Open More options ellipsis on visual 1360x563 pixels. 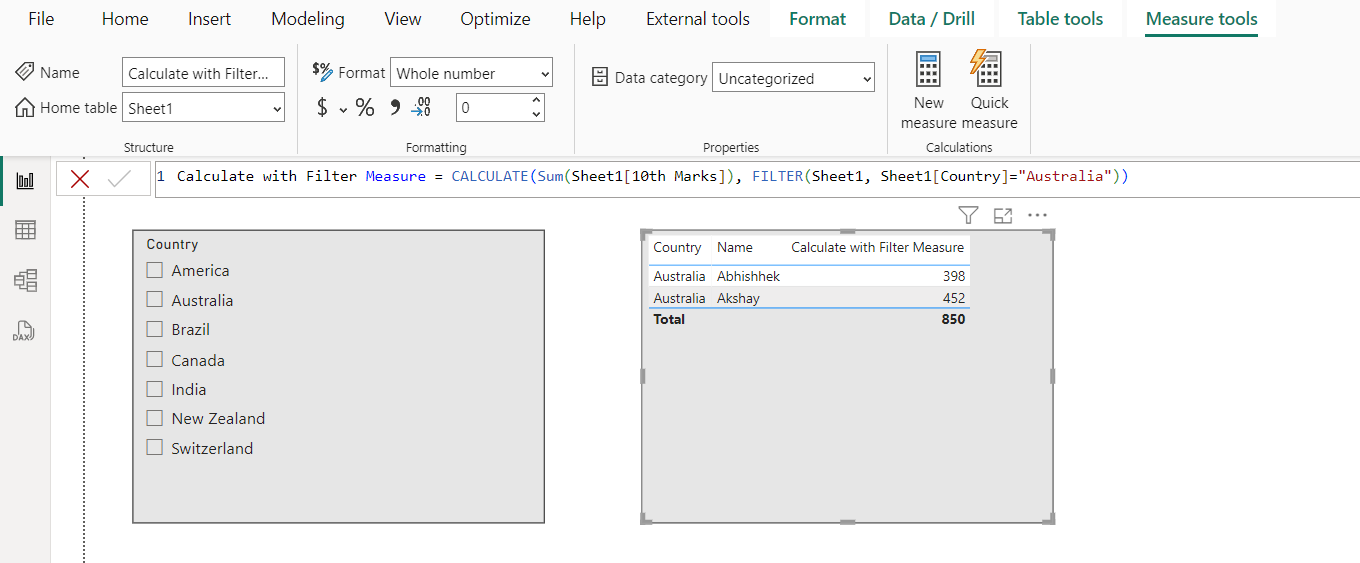point(1037,215)
